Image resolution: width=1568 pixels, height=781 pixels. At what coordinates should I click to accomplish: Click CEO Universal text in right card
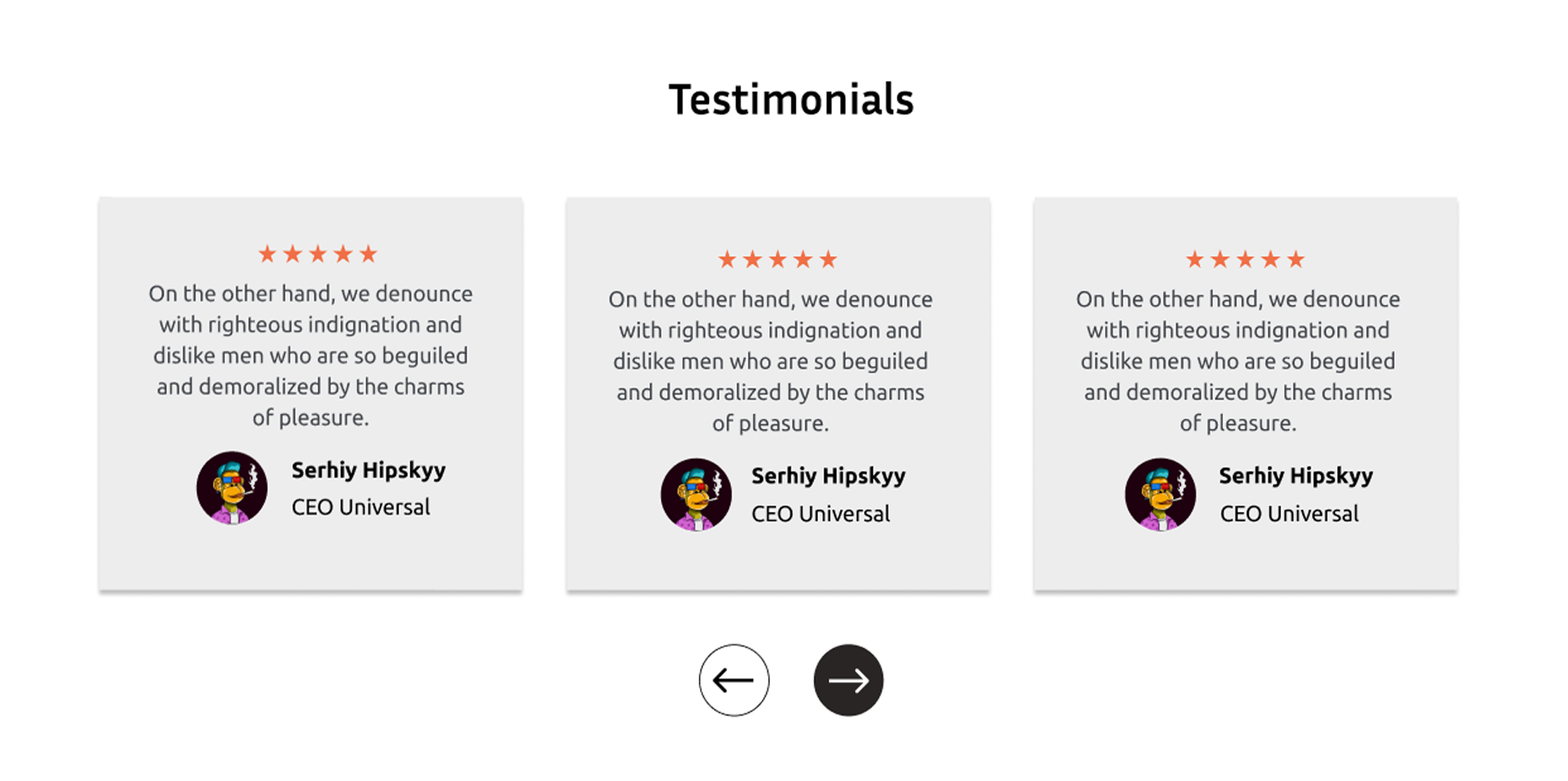click(1289, 514)
